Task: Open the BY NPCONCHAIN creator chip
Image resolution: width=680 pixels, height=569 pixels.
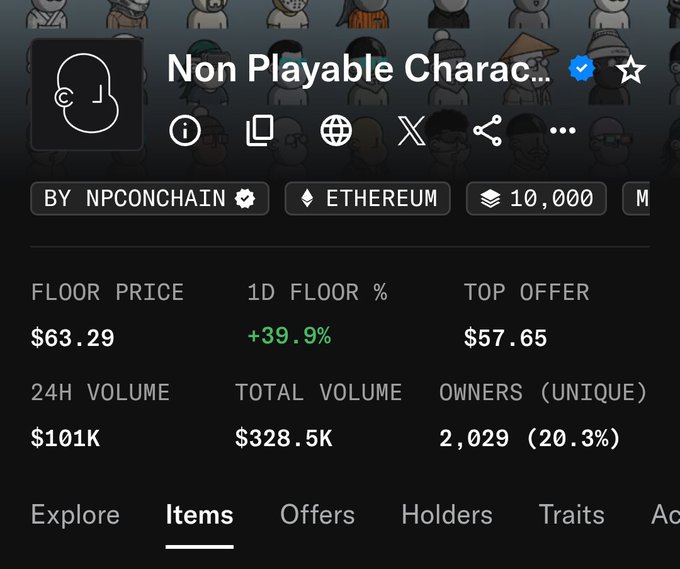Action: coord(150,199)
